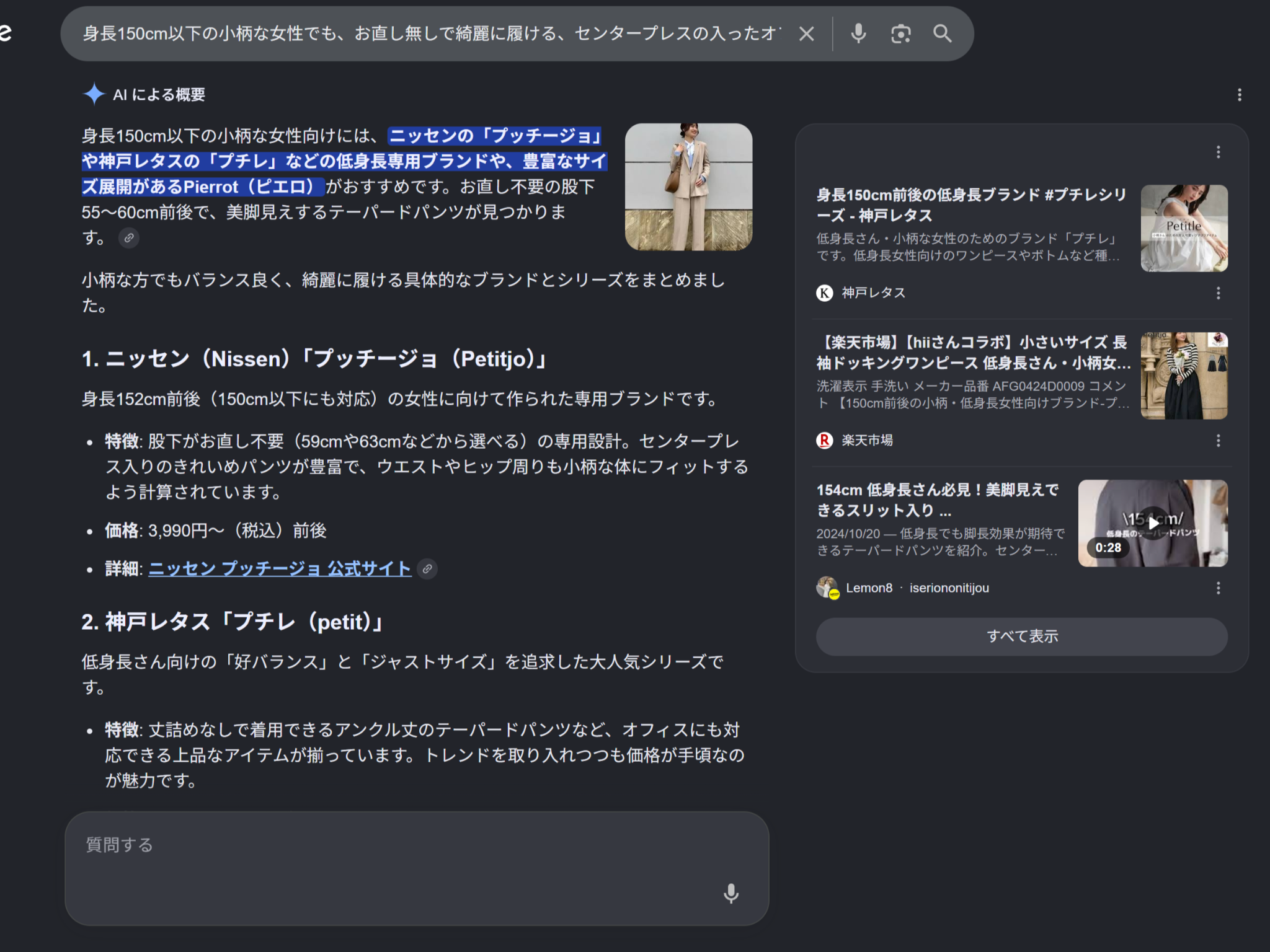Click the iseriononitijou author name
This screenshot has height=952, width=1270.
tap(949, 588)
